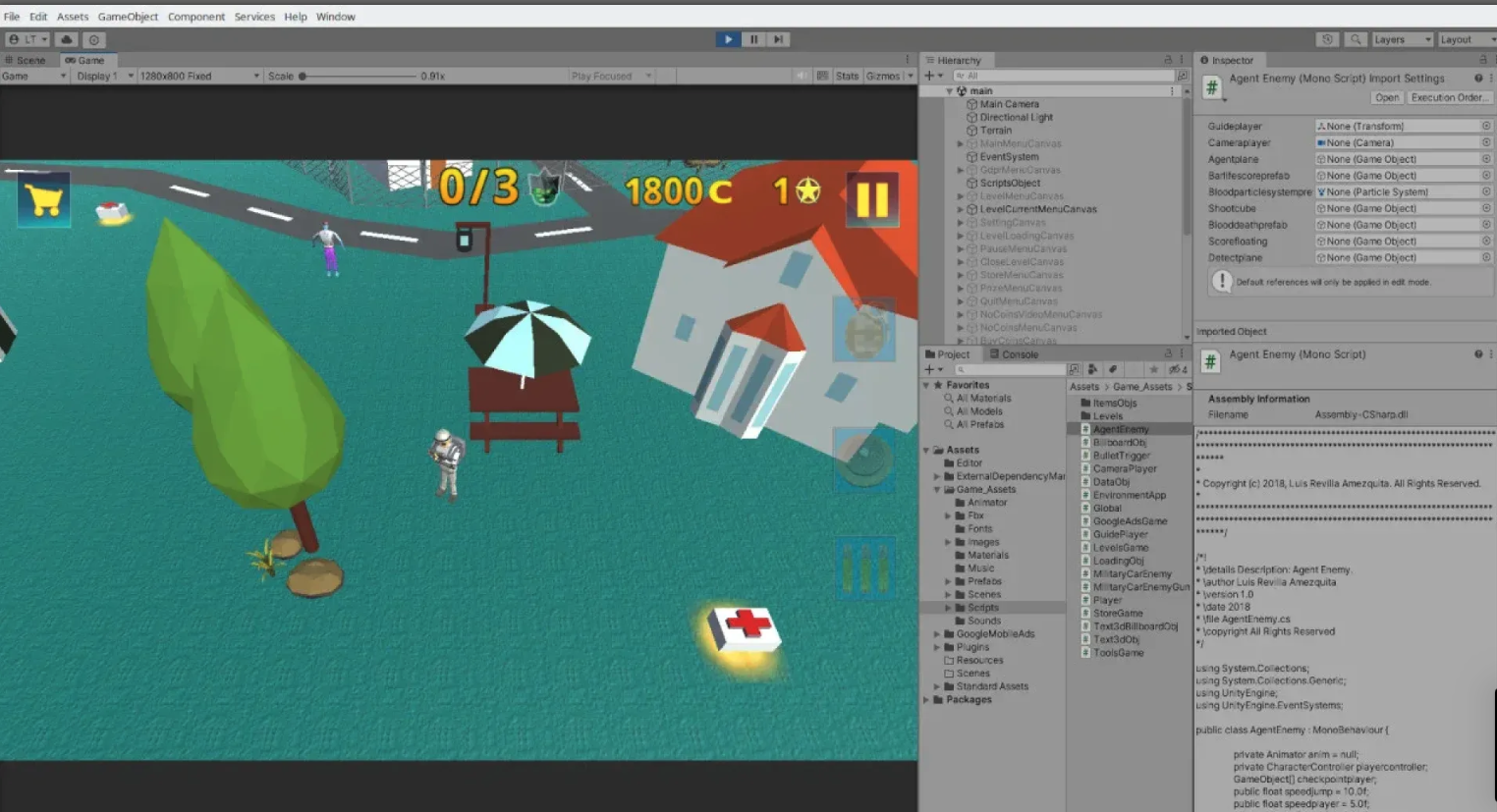Expand LevelCurrentMenuCanvas in Hierarchy
1497x812 pixels.
pos(961,209)
